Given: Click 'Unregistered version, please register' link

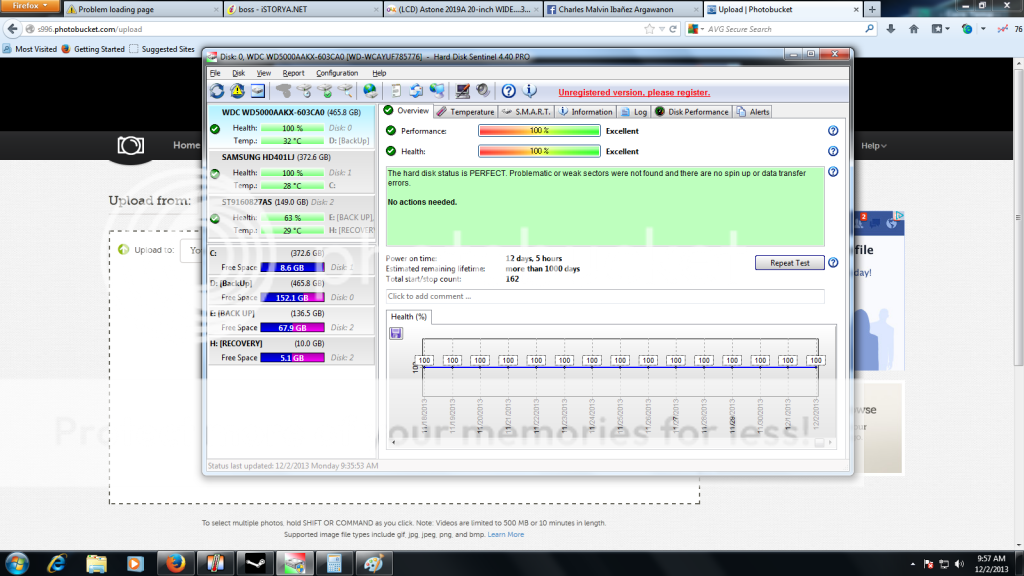Looking at the screenshot, I should [633, 92].
